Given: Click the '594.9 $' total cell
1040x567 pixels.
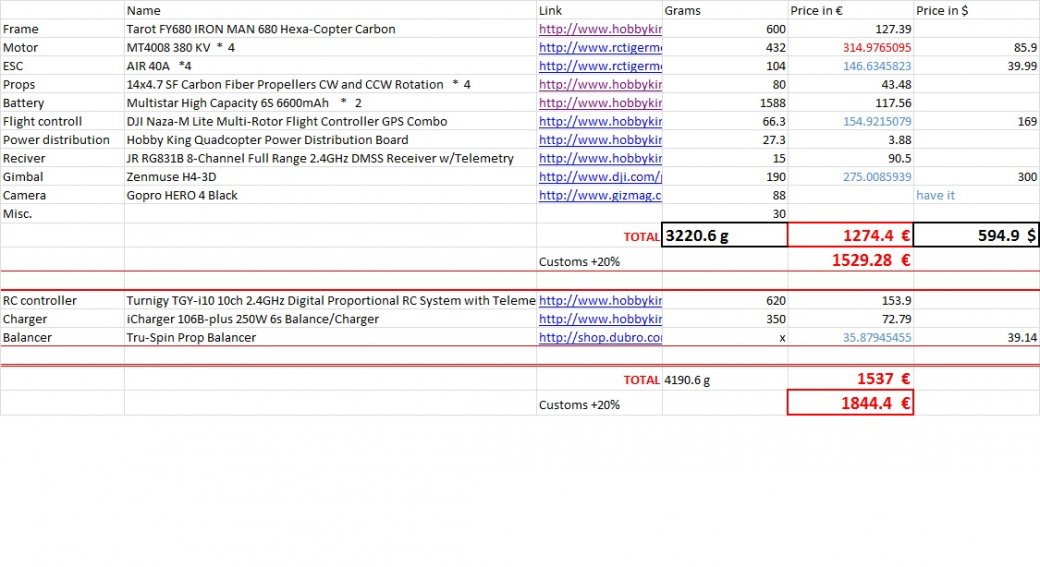Looking at the screenshot, I should [x=976, y=235].
